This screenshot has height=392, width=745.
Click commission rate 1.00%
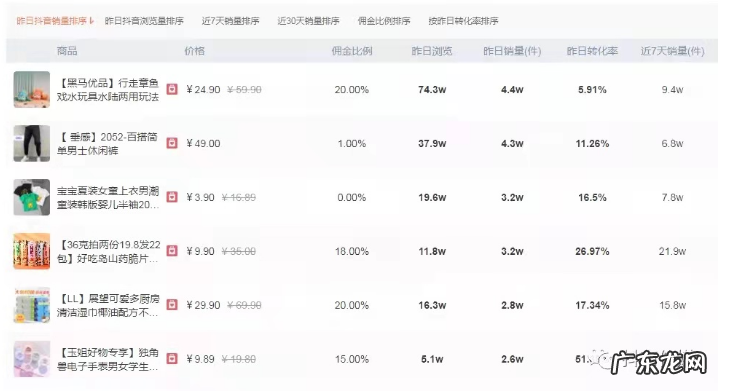352,143
